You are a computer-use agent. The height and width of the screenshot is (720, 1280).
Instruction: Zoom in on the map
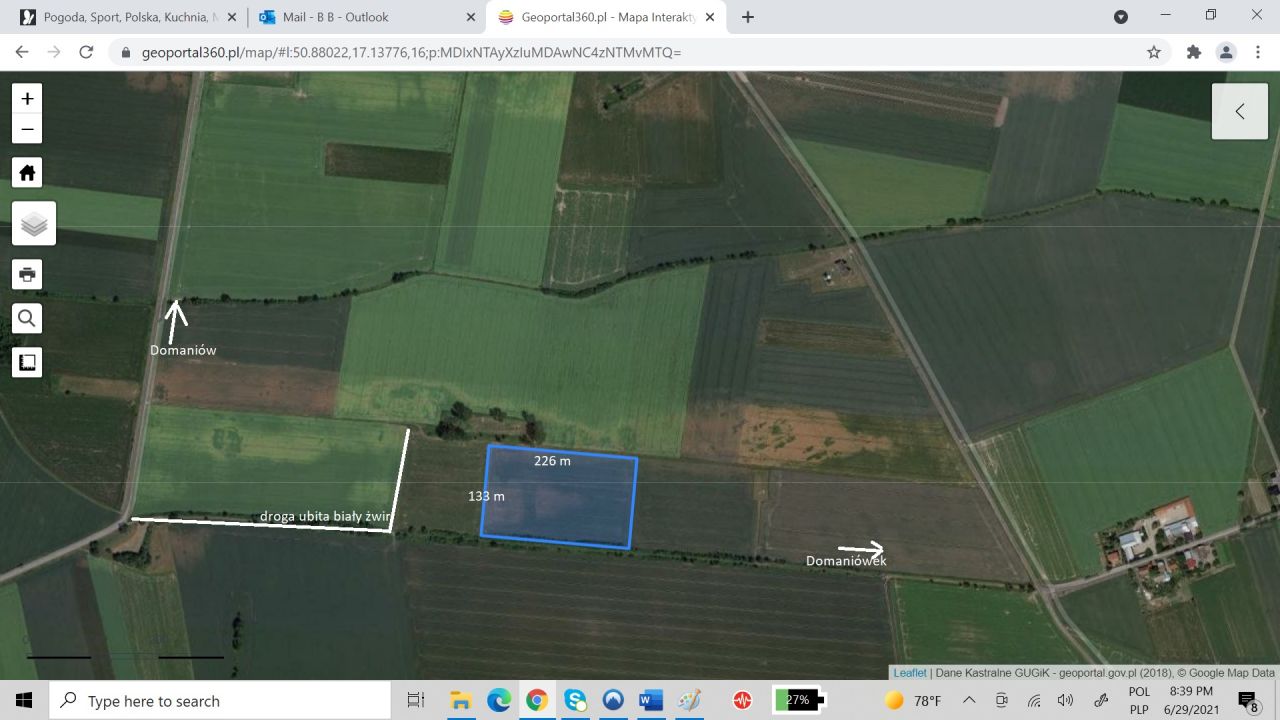pos(27,98)
